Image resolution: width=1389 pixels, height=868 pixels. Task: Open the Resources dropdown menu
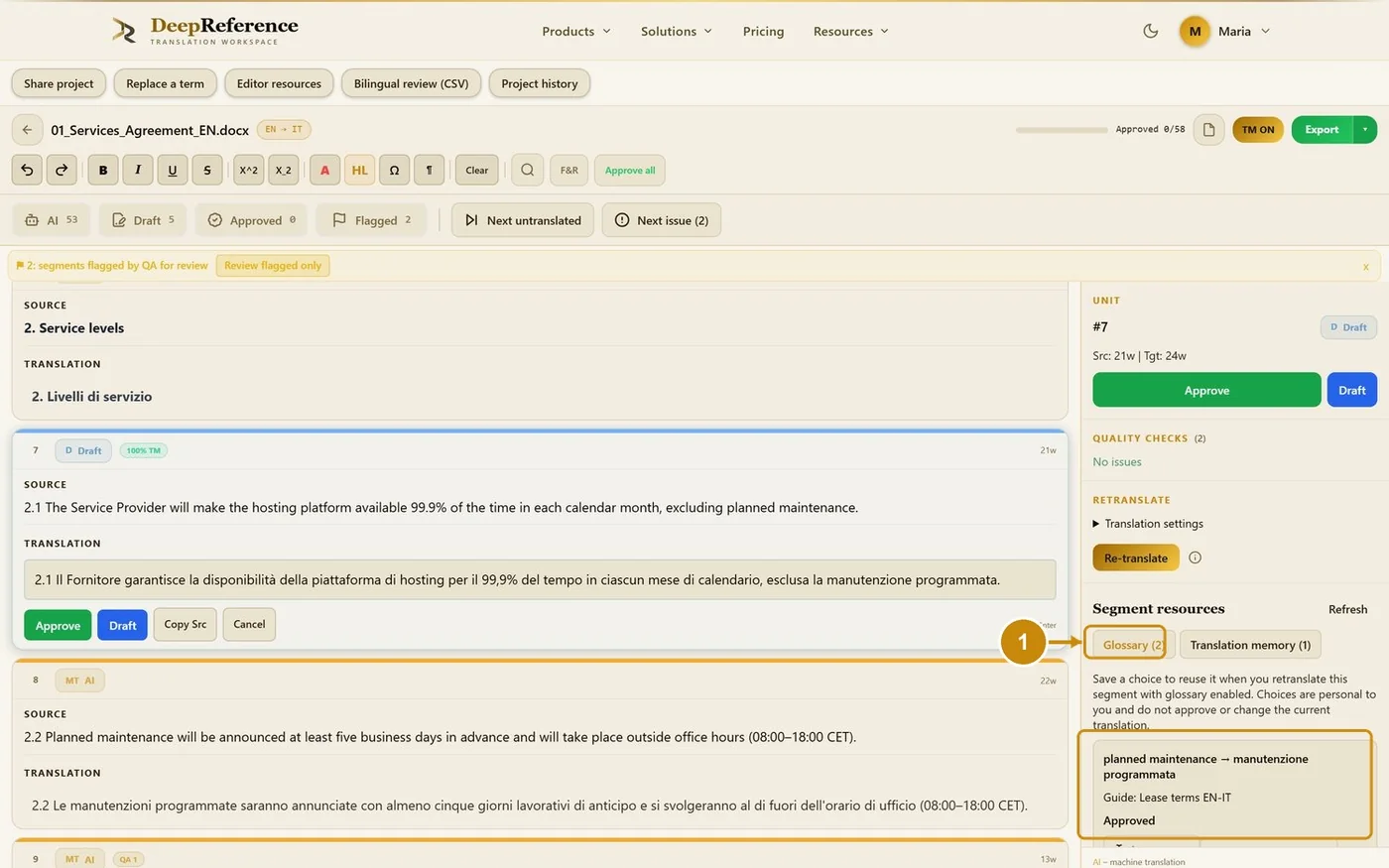[x=851, y=31]
